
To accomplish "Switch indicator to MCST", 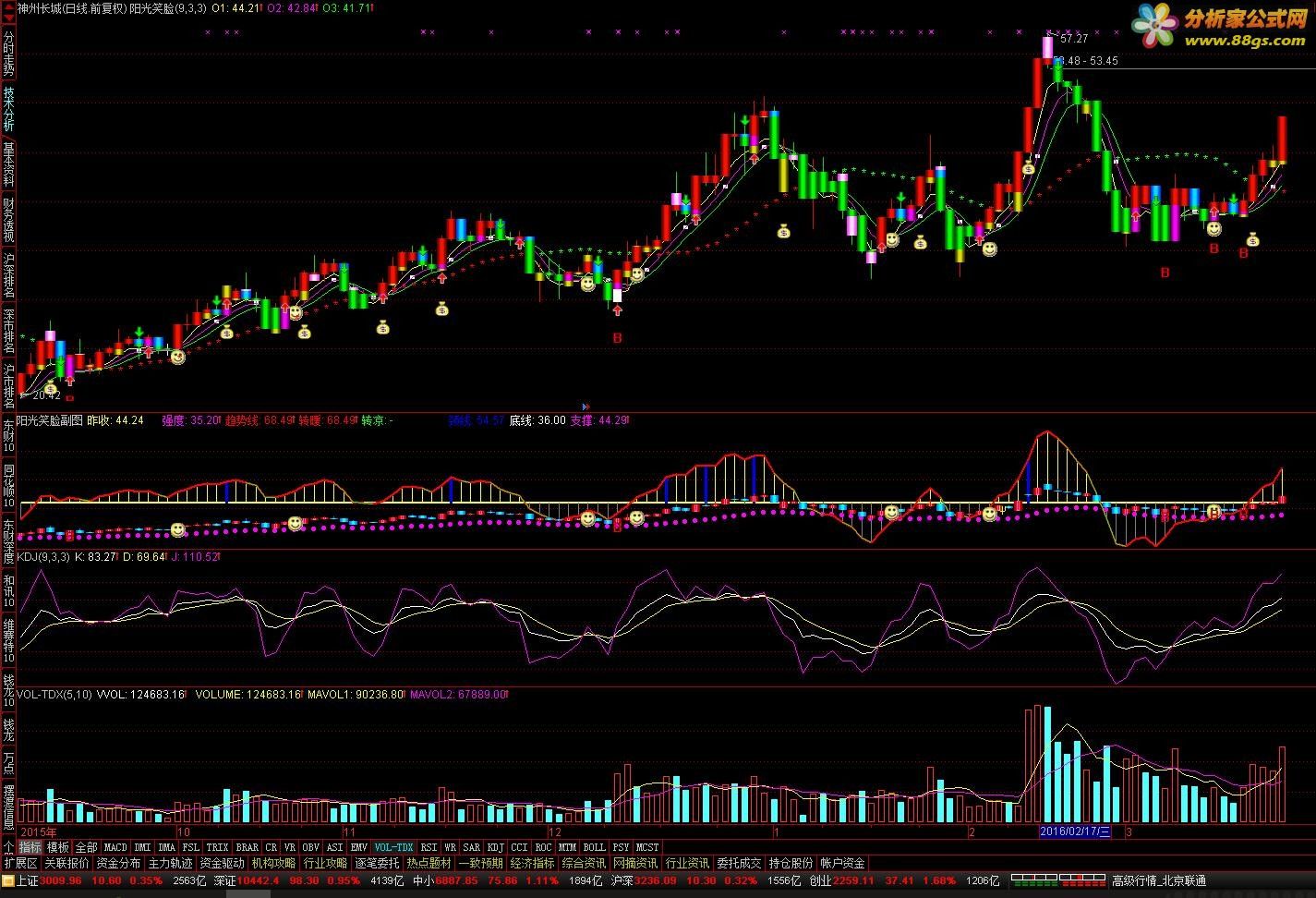I will (x=648, y=847).
